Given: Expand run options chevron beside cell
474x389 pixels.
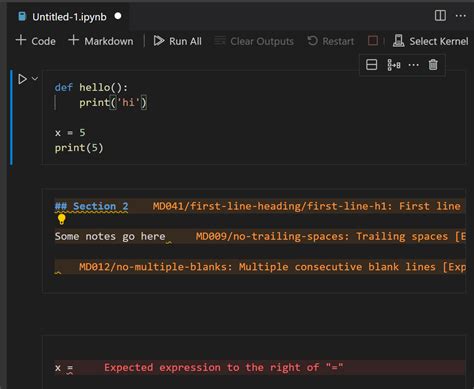Looking at the screenshot, I should 35,79.
